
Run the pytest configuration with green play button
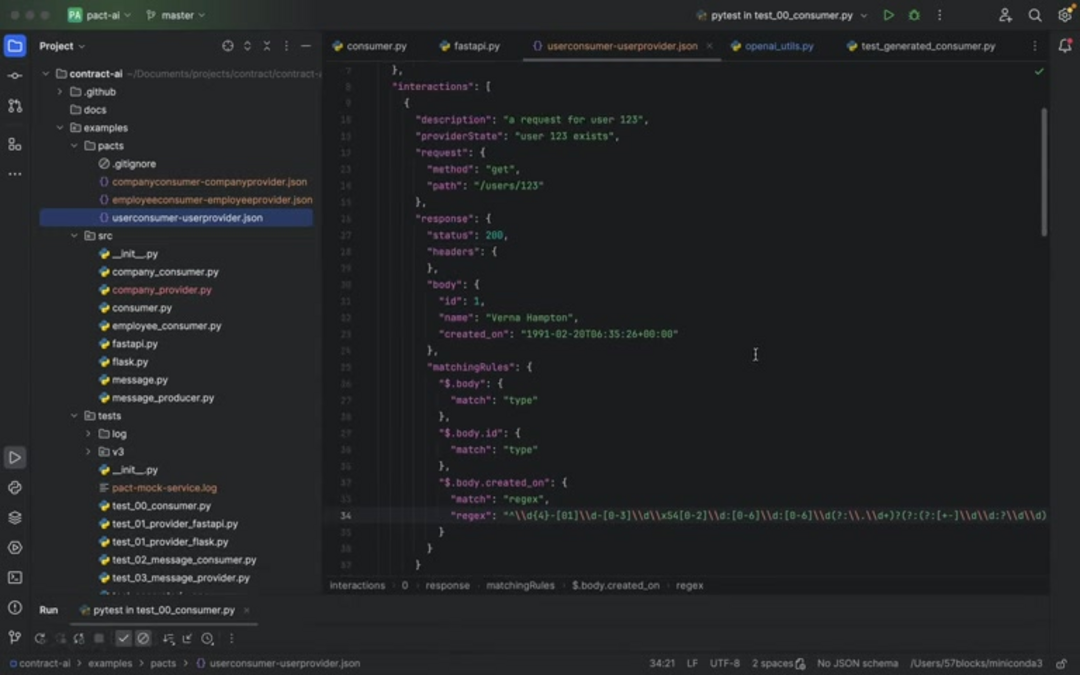tap(888, 16)
